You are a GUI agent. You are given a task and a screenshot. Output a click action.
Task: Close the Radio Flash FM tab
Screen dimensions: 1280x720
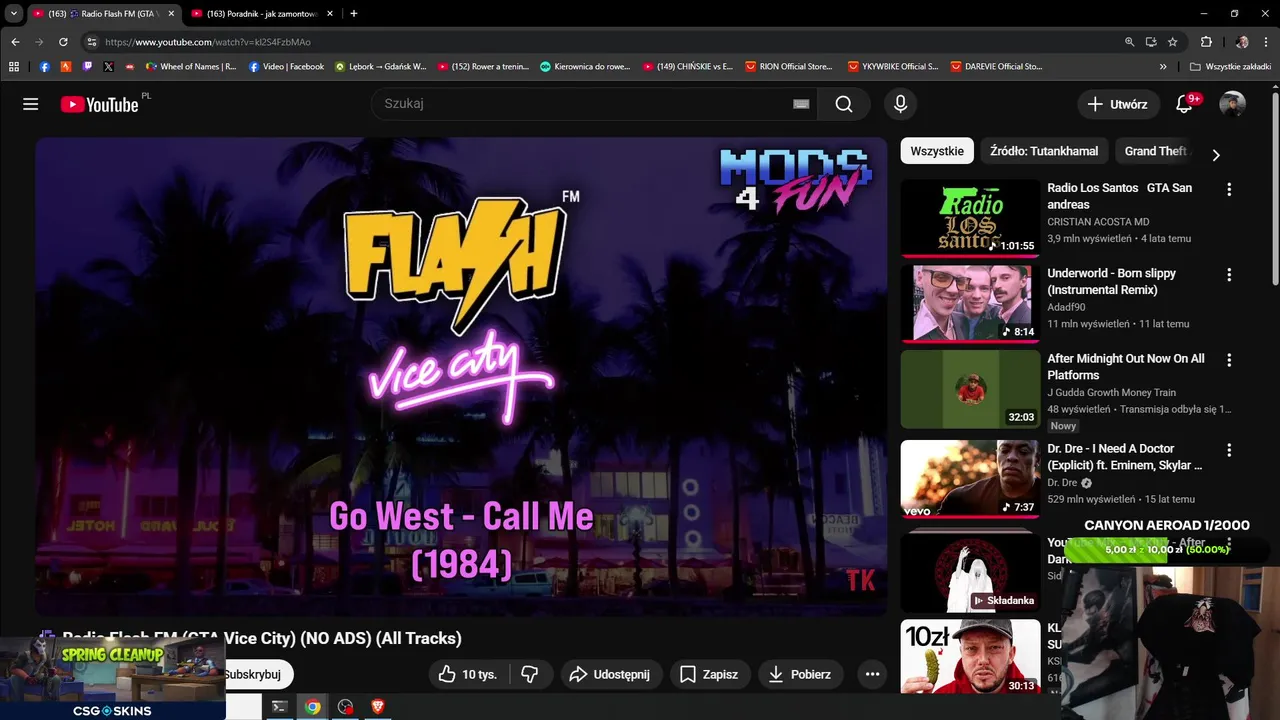[171, 14]
